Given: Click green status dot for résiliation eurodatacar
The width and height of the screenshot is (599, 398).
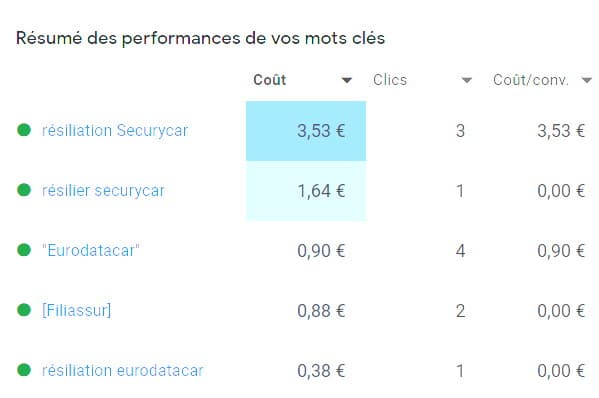Looking at the screenshot, I should (24, 370).
